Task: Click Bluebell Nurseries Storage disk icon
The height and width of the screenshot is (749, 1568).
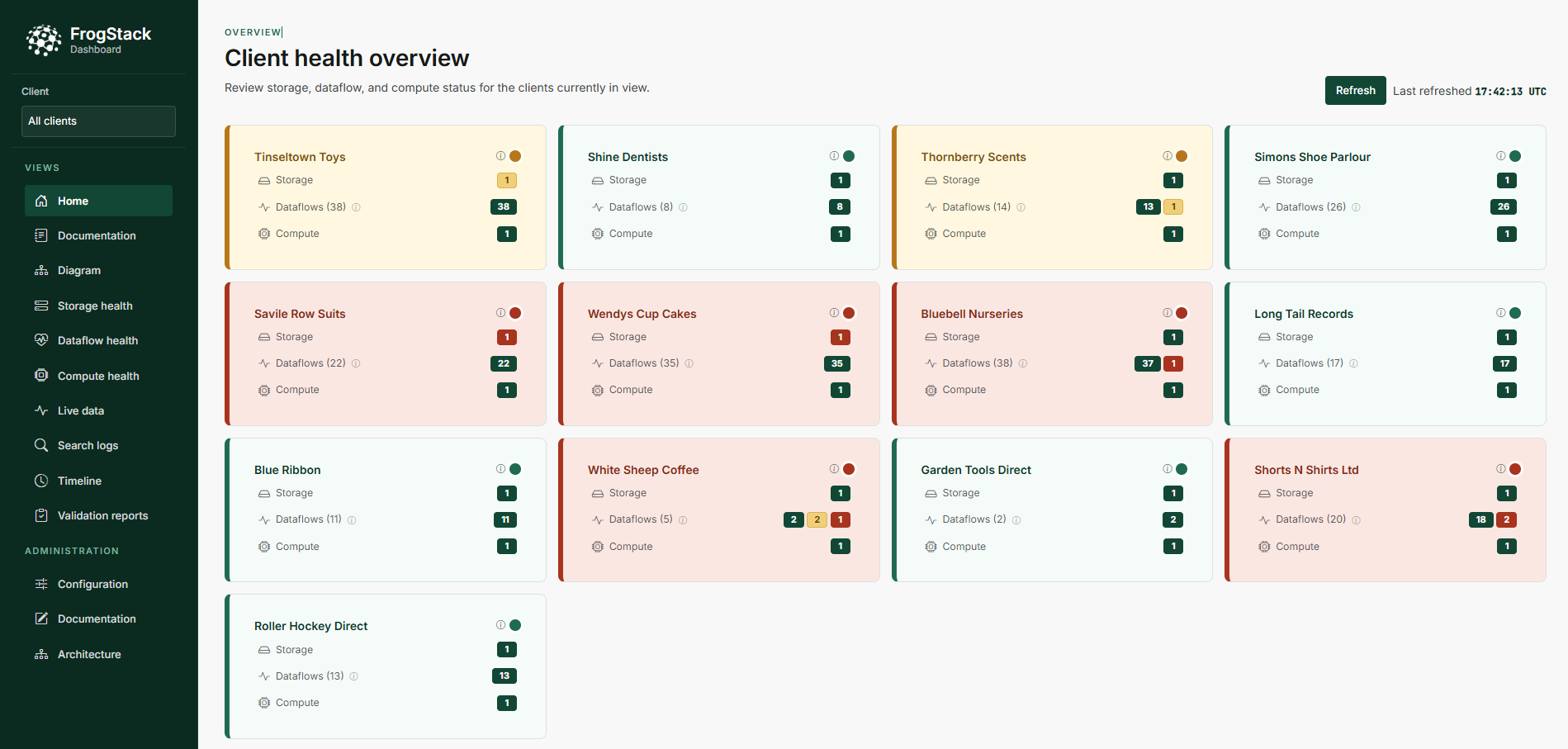Action: [931, 337]
